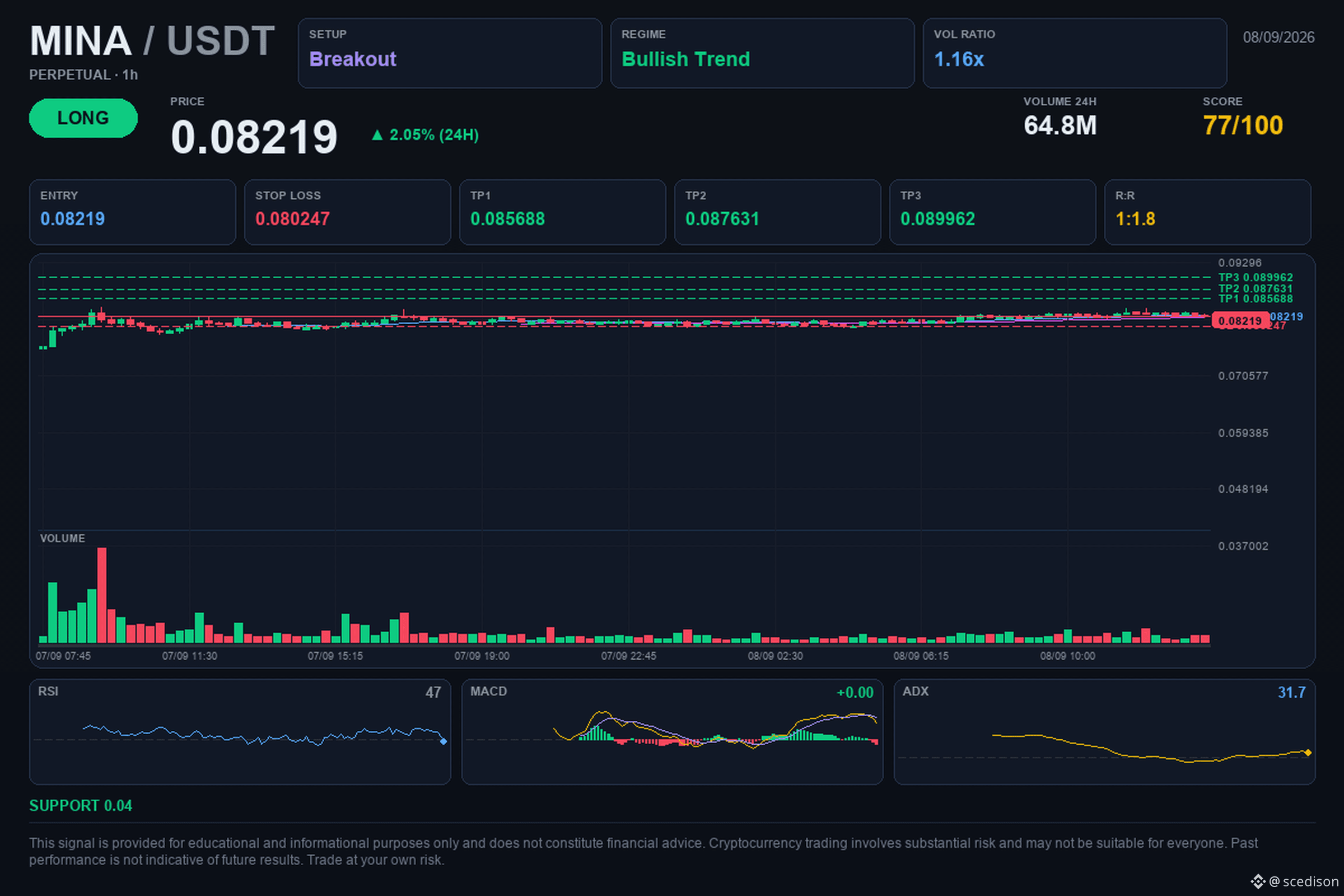Screen dimensions: 1344x896
Task: Open the MACD indicator panel
Action: click(x=672, y=731)
